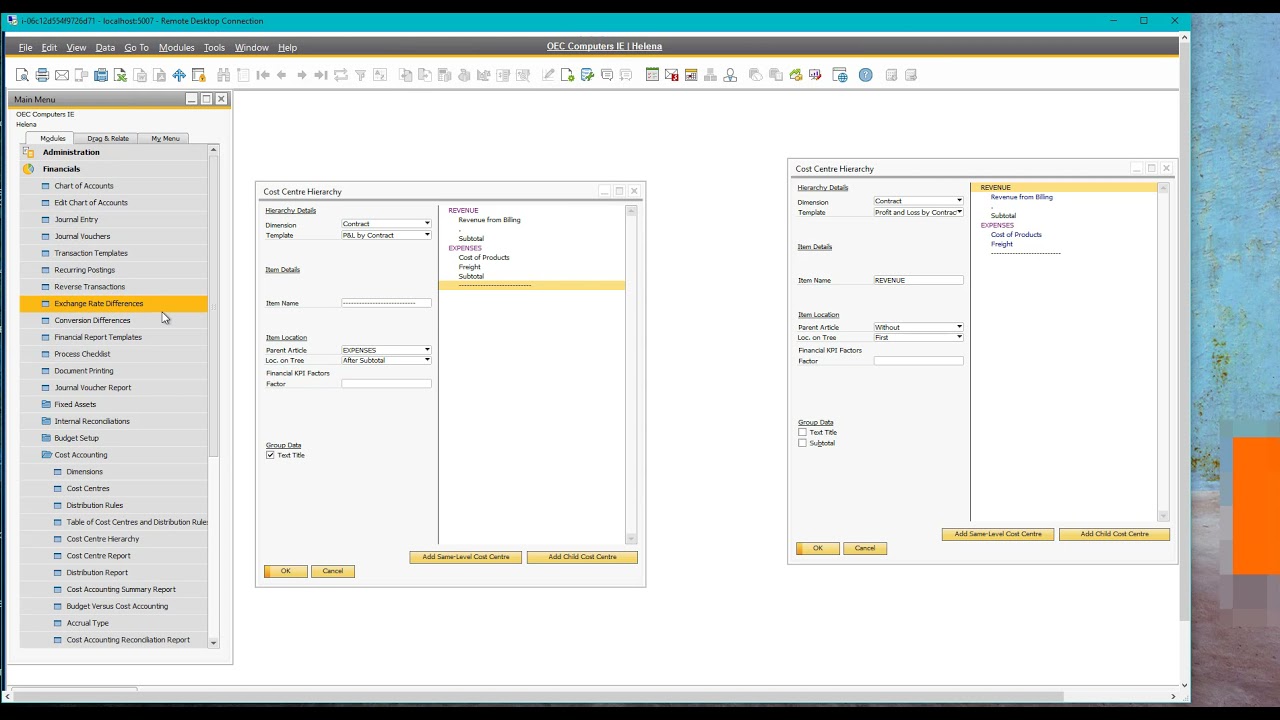
Task: Open Loc. on Tree dropdown After Subtotal
Action: [x=427, y=360]
